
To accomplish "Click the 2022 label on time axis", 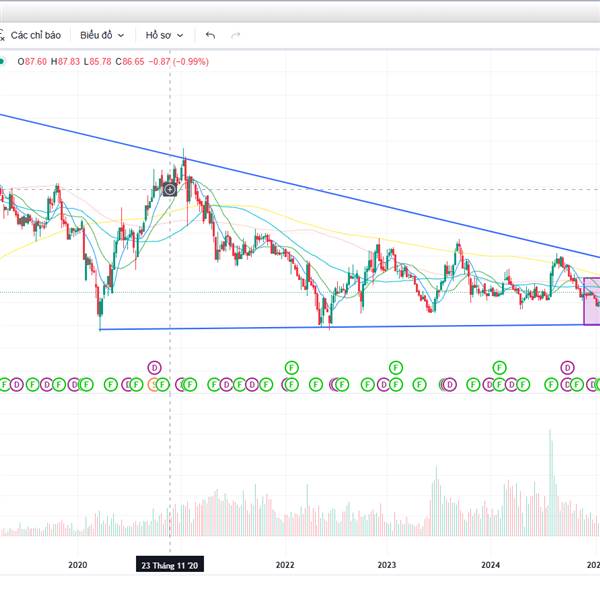I will point(285,565).
